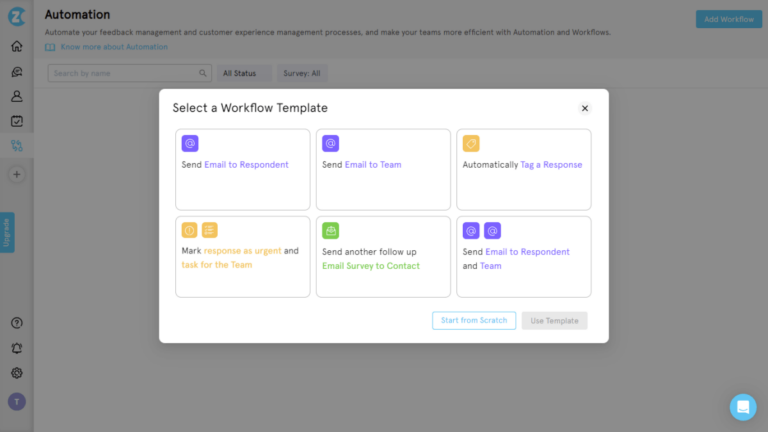Click the task list icon on Mark response card
The width and height of the screenshot is (768, 432).
[x=210, y=230]
